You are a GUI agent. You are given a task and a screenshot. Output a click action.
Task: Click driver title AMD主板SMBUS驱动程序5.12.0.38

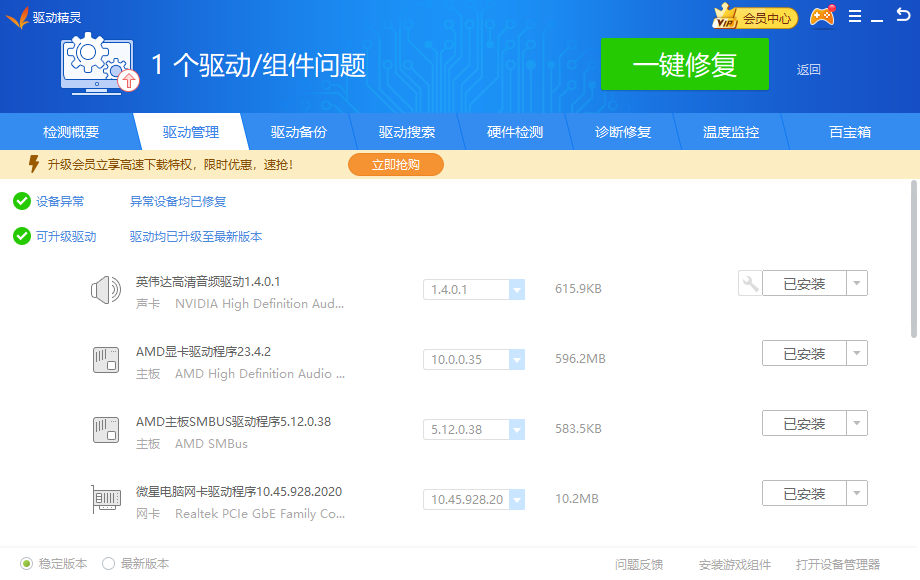[x=234, y=421]
